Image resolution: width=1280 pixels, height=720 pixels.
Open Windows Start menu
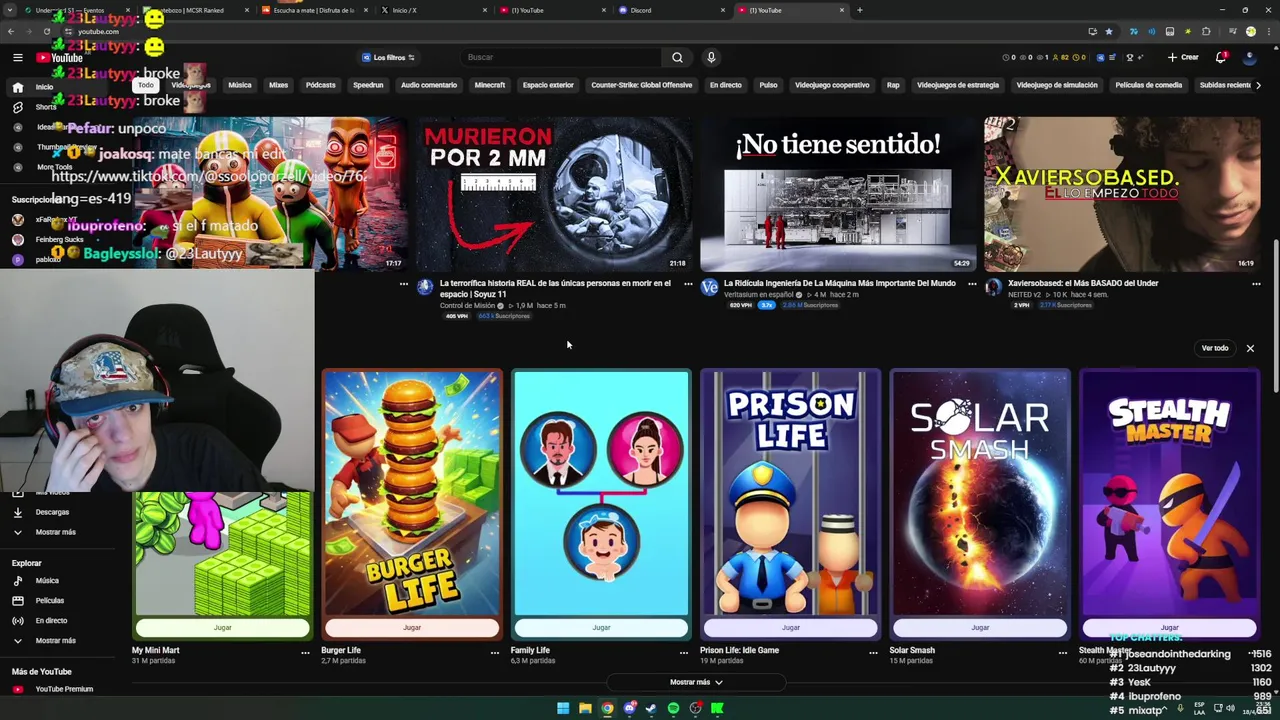click(563, 708)
